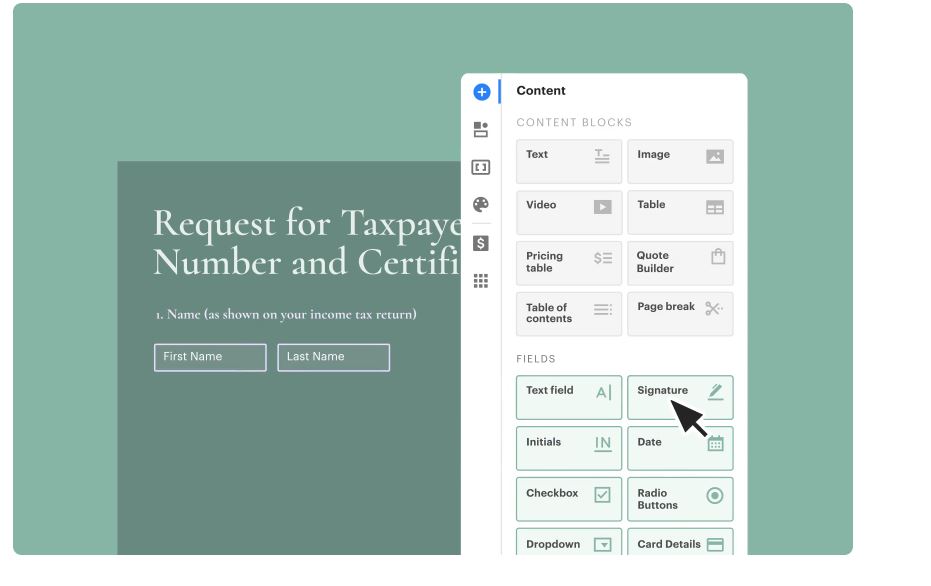Click the First Name input field
Image resolution: width=931 pixels, height=586 pixels.
tap(210, 357)
